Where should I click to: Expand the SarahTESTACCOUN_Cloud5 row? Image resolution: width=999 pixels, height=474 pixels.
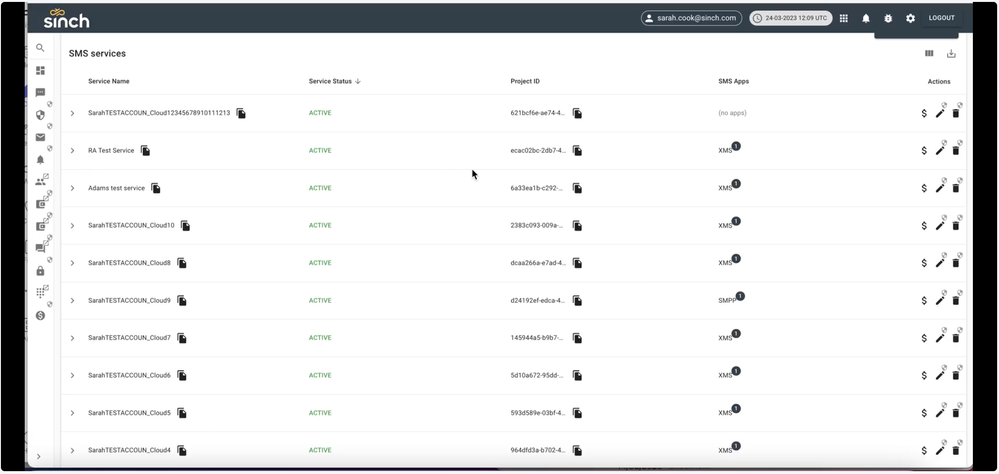pyautogui.click(x=72, y=413)
